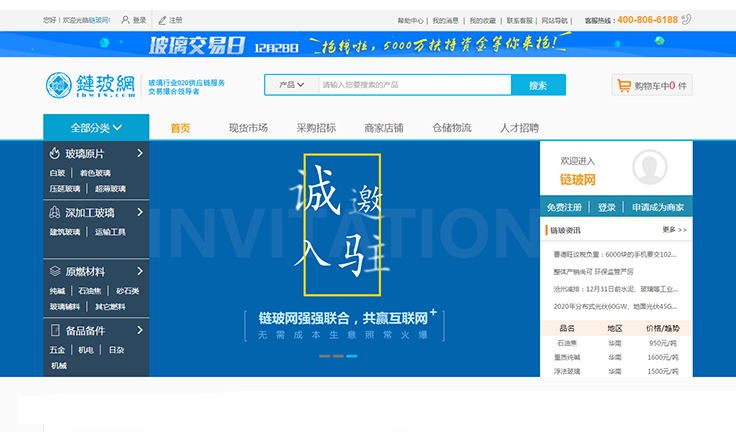Screen dimensions: 736x432
Task: Expand the 玻璃原片 category arrow
Action: [140, 153]
